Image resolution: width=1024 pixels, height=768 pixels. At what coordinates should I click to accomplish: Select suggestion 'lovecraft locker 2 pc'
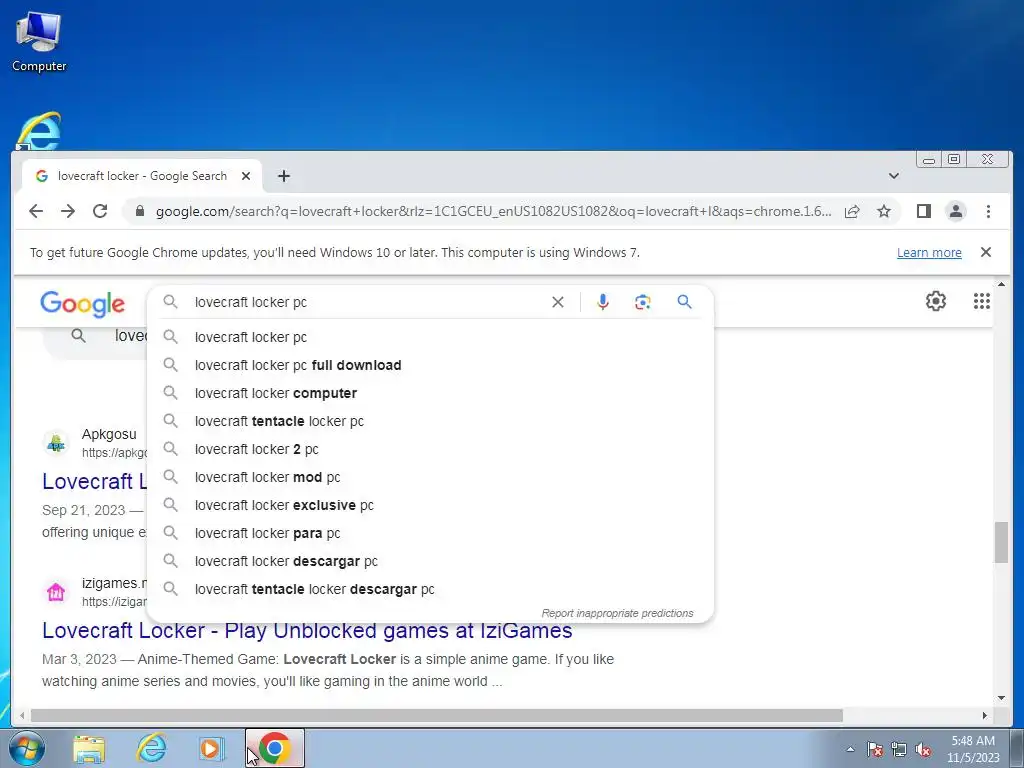(430, 449)
